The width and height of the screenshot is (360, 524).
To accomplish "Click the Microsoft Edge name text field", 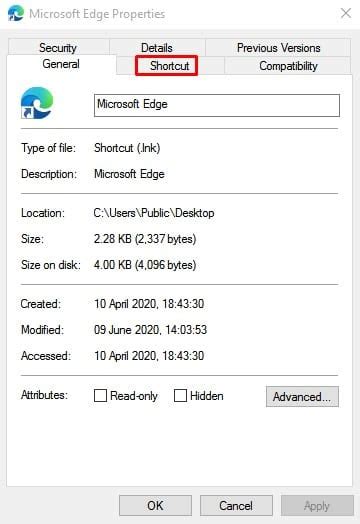I will [217, 105].
